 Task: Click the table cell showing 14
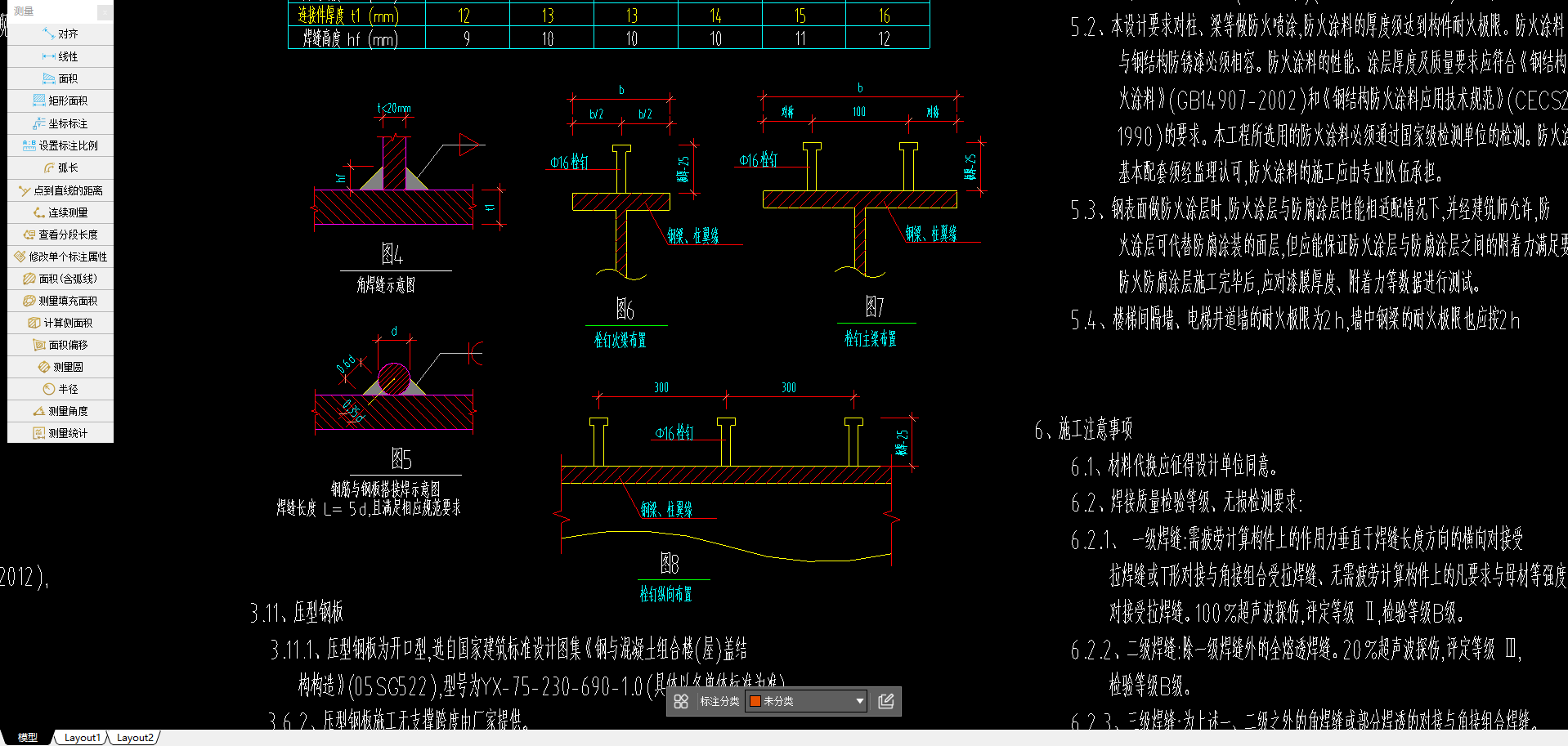(715, 16)
